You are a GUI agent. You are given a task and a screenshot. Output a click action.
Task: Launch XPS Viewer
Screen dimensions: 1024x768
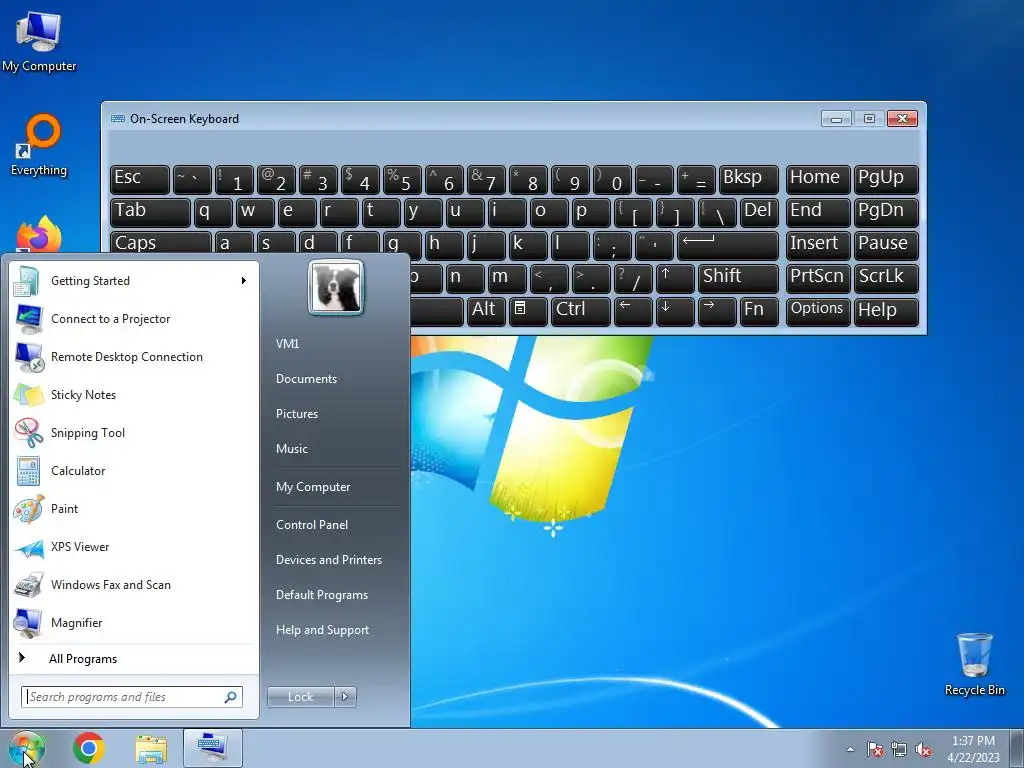[x=134, y=547]
